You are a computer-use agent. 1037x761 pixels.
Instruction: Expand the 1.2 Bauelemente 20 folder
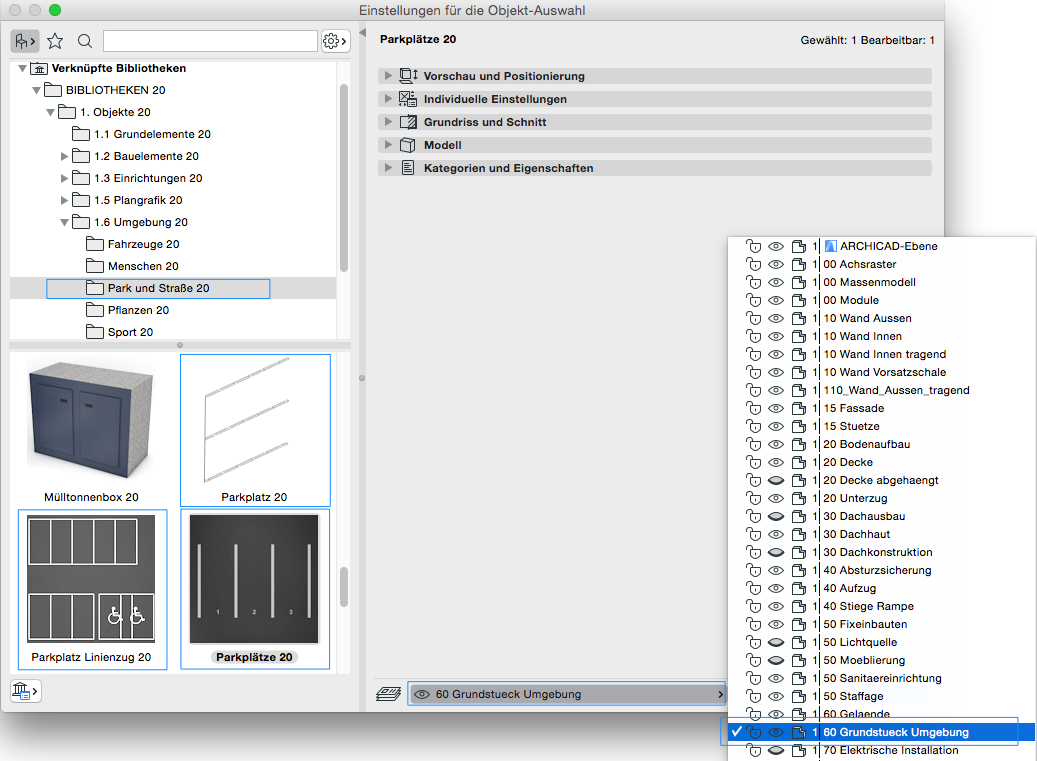click(x=65, y=156)
